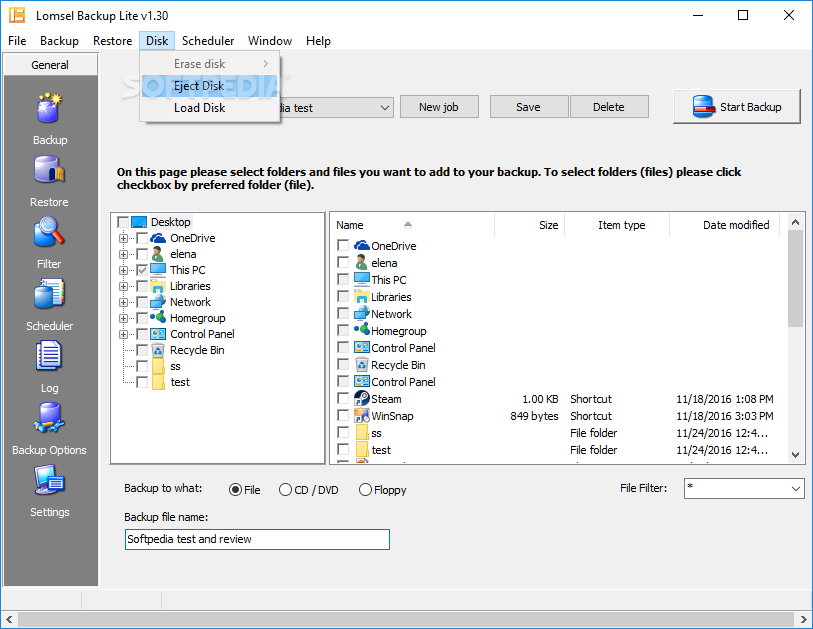The image size is (813, 629).
Task: Expand the This PC node in tree
Action: click(123, 270)
